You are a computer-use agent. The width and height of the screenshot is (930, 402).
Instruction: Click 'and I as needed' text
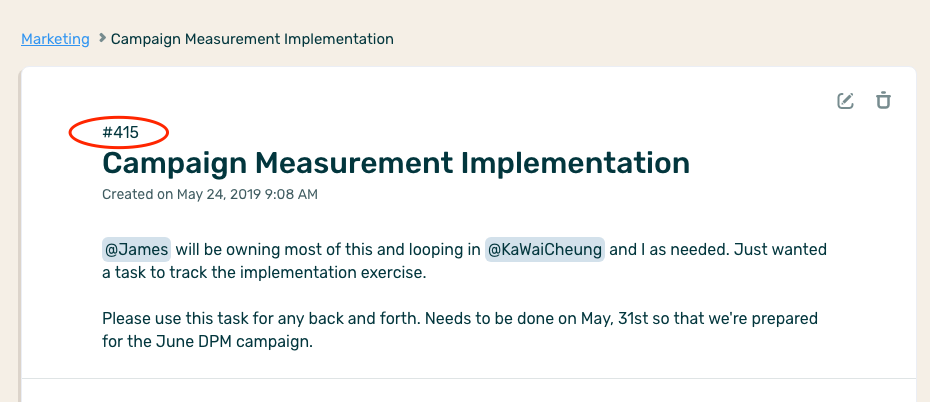point(668,249)
